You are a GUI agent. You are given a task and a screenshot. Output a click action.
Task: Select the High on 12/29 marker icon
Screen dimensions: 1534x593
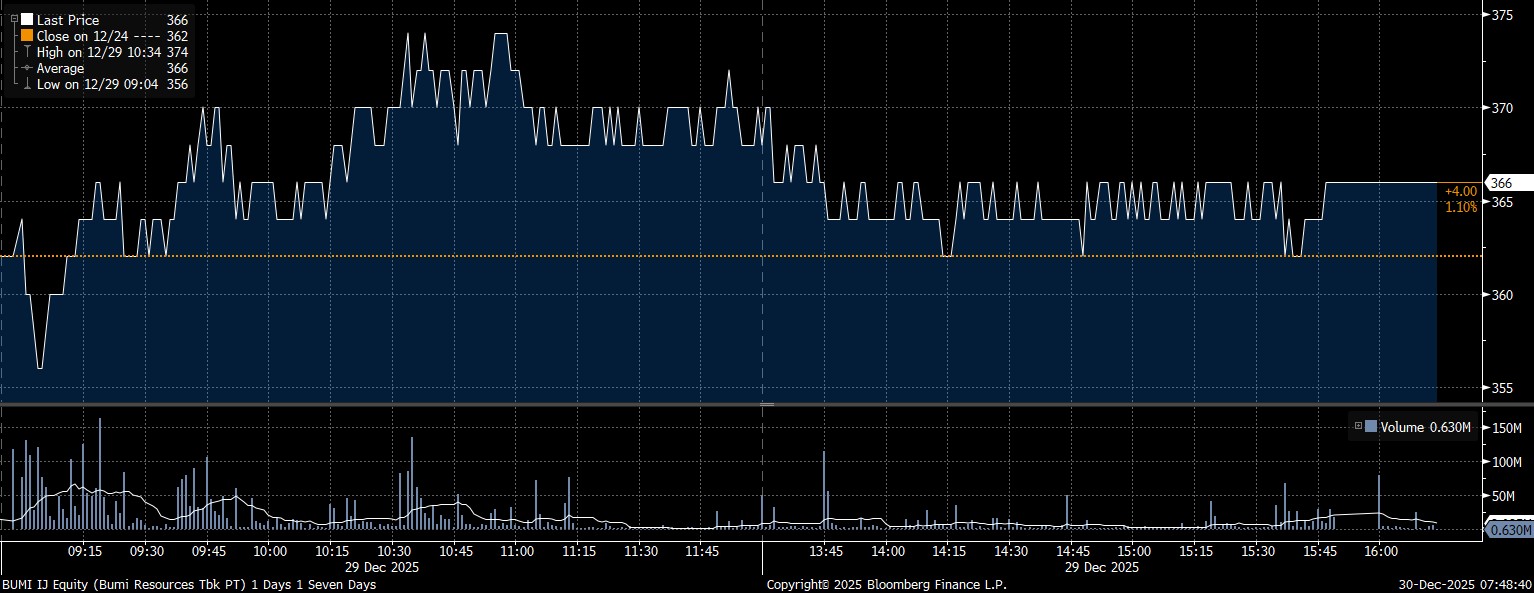click(27, 52)
